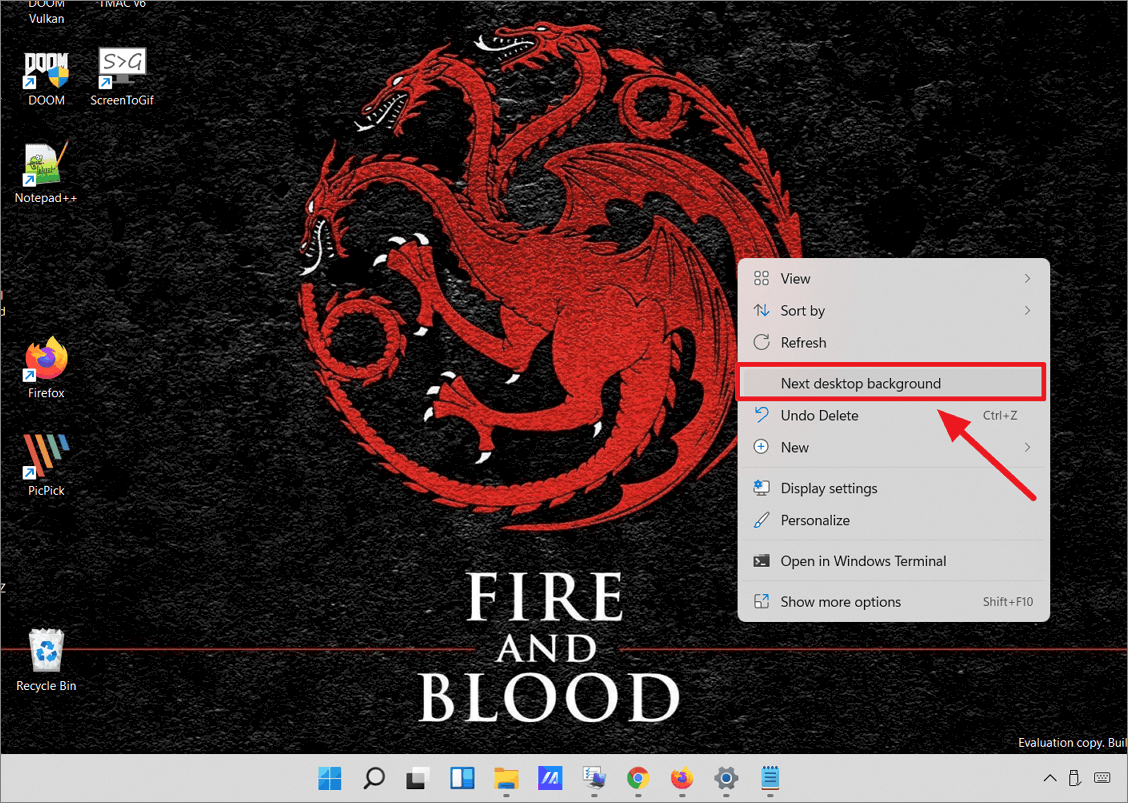The image size is (1128, 803).
Task: Expand the New submenu
Action: tap(893, 448)
